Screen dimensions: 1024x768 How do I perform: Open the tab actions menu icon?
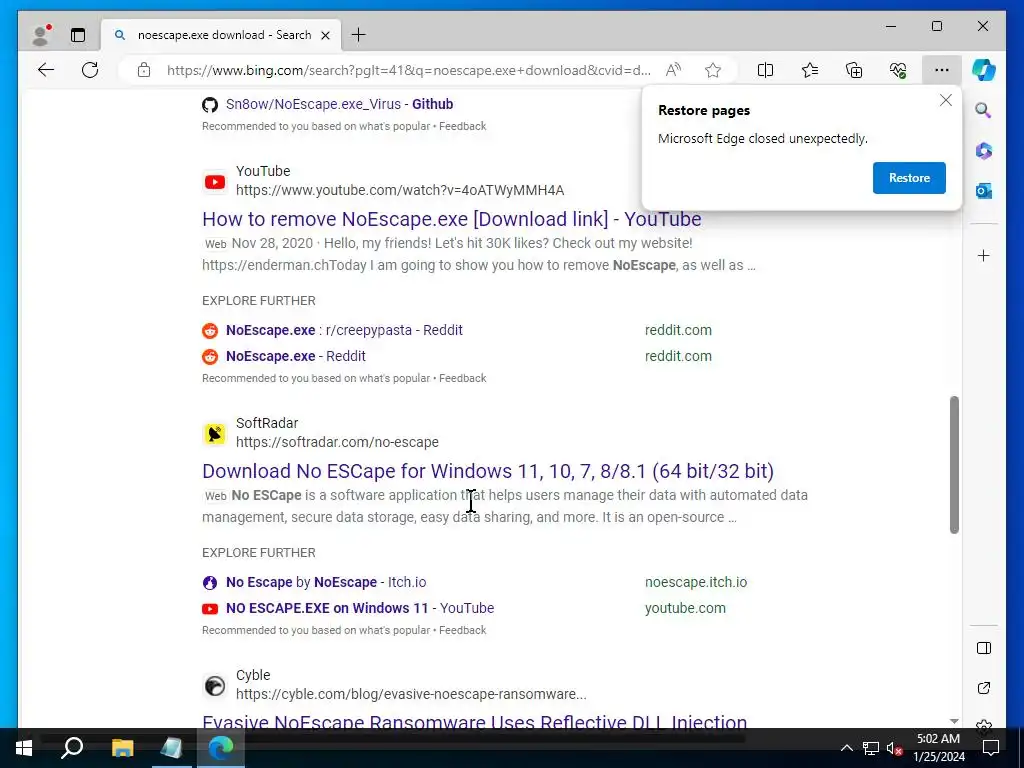point(78,35)
